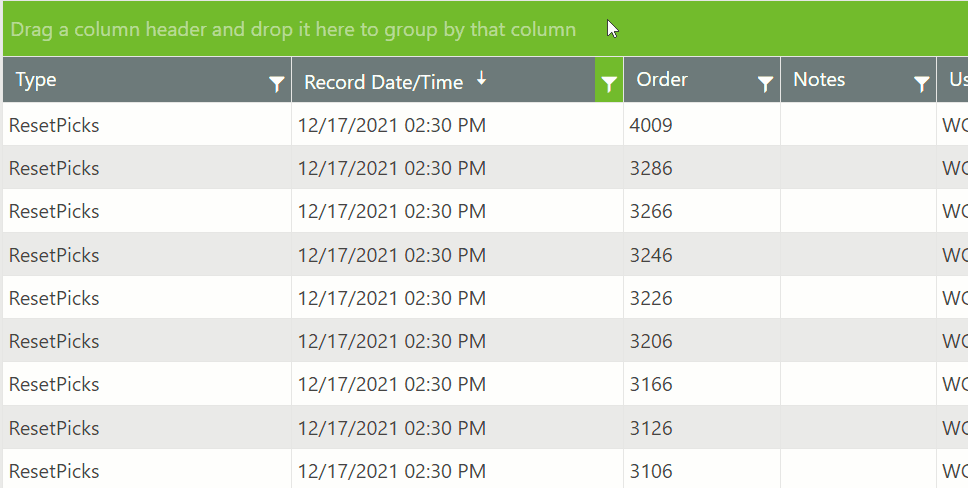Click the sort arrow in Record Date/Time header

click(x=481, y=79)
